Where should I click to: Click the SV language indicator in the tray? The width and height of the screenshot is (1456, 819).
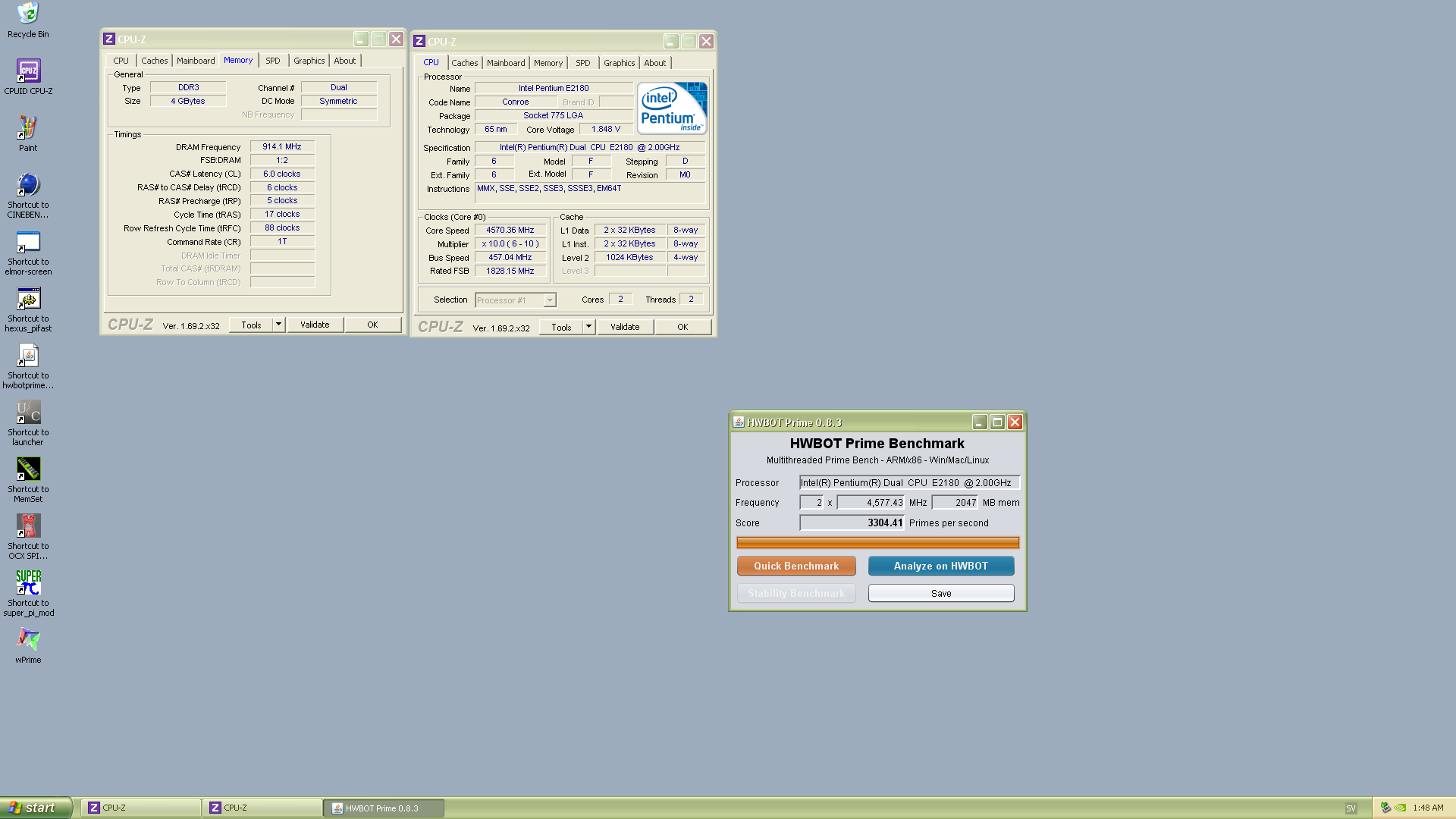1351,808
